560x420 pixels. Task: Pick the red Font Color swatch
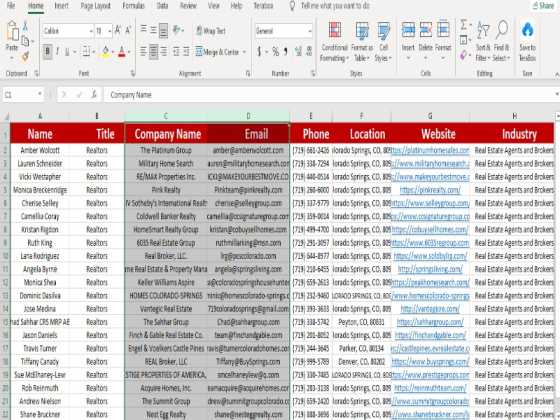[x=122, y=52]
